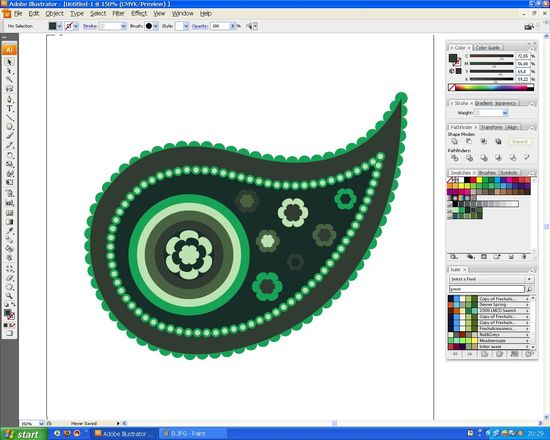This screenshot has width=550, height=440.
Task: Click the first Shape Modes icon in Pathfinder
Action: point(455,141)
